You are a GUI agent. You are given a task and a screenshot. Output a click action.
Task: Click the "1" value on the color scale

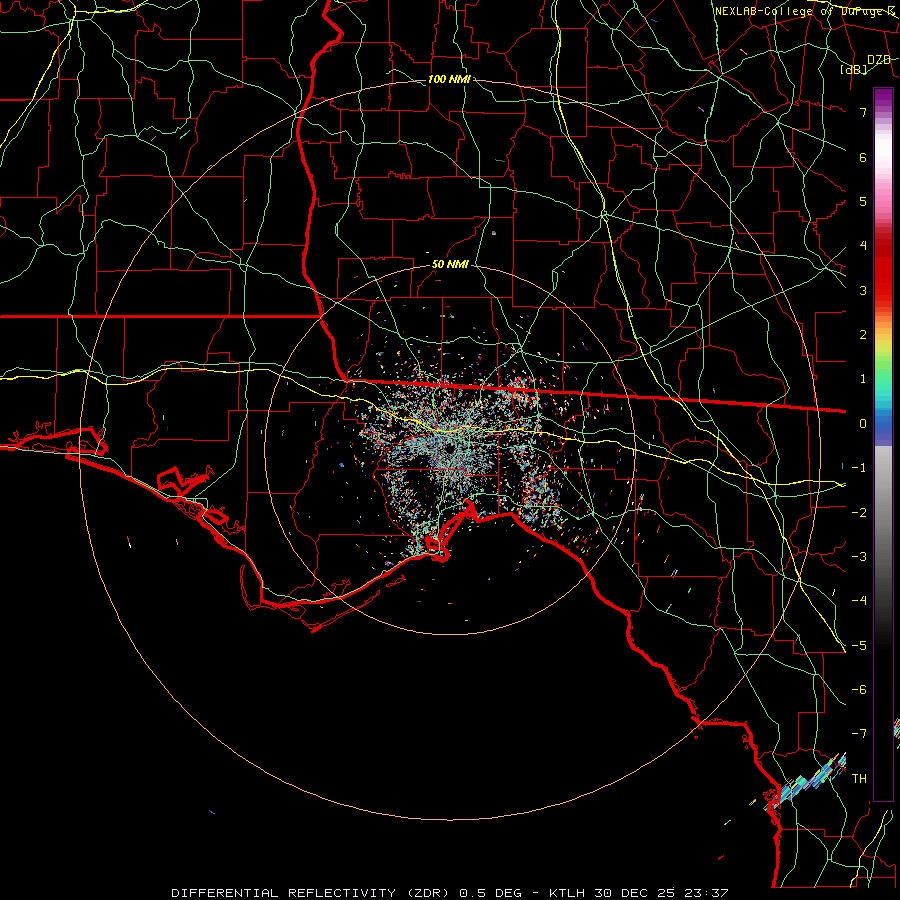coord(863,379)
